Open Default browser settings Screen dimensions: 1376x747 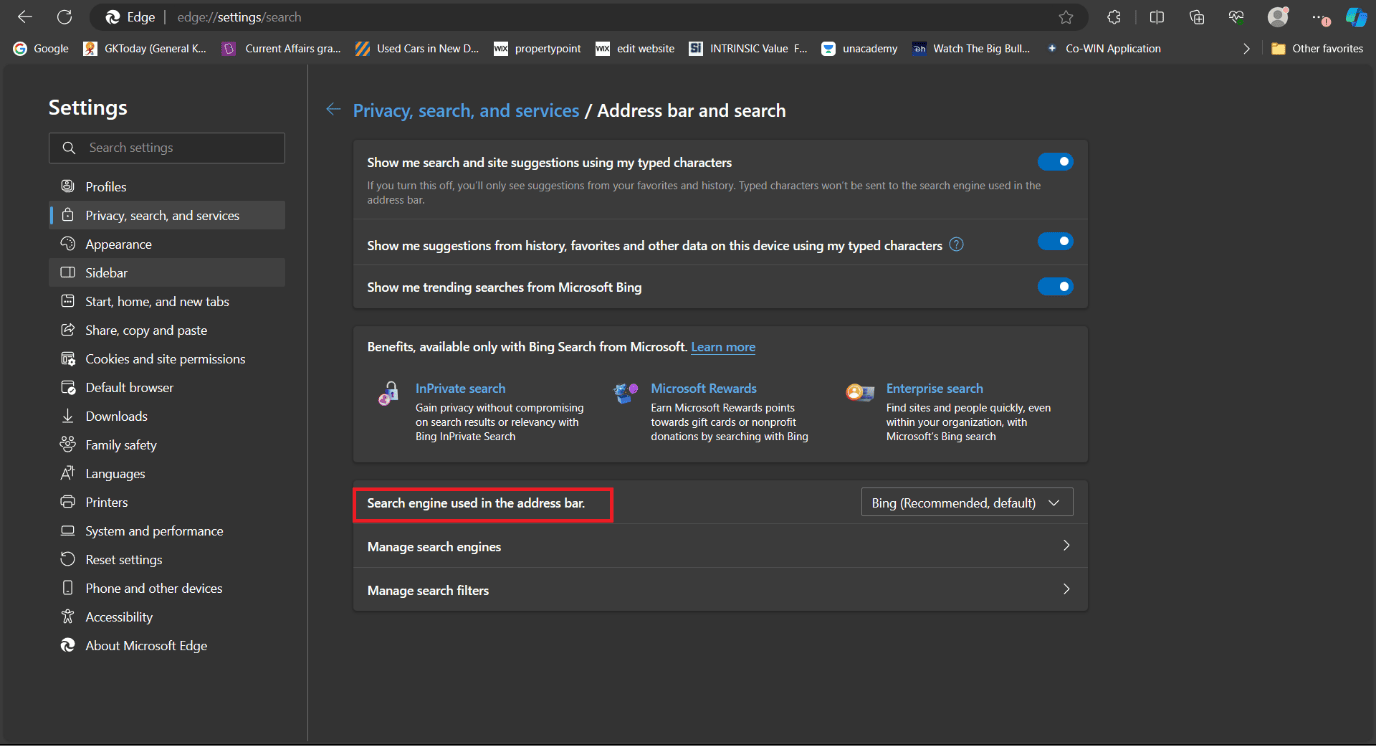(x=167, y=387)
